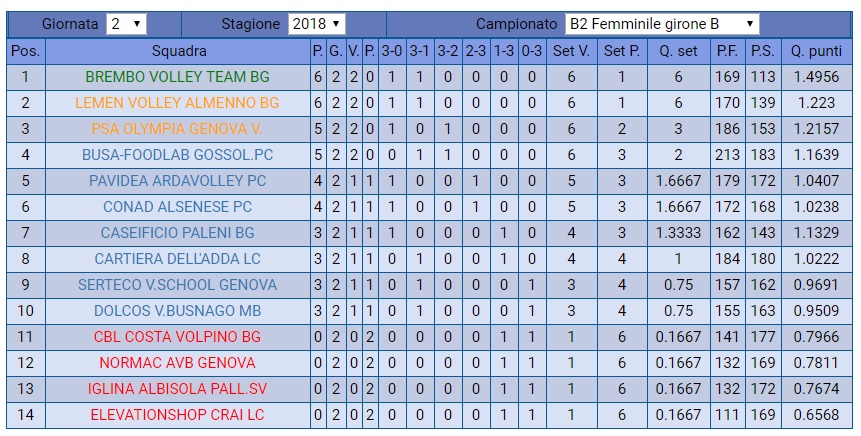Open DOLCOS V.BUSNAGO MB team
The image size is (861, 436).
177,311
